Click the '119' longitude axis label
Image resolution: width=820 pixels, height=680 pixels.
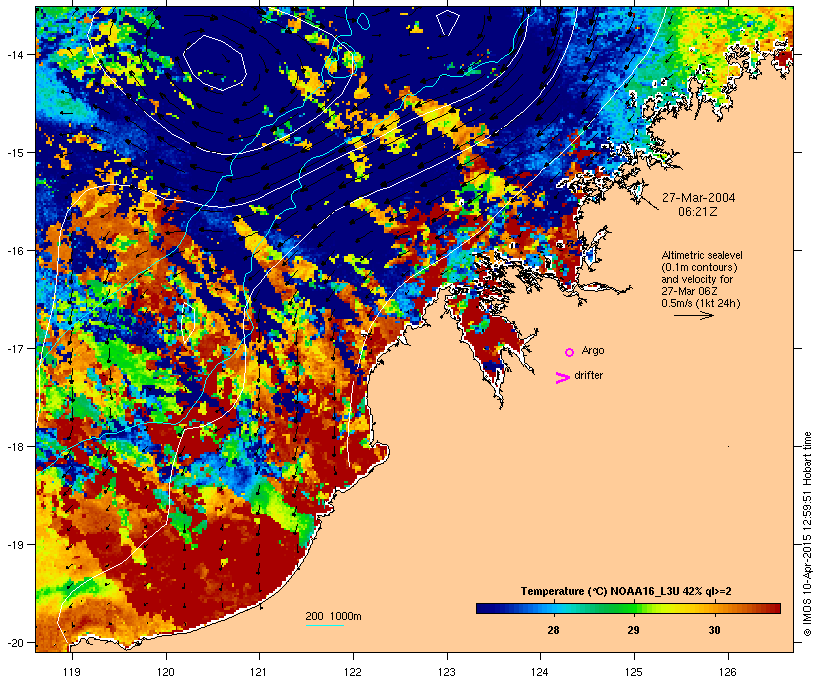[72, 672]
